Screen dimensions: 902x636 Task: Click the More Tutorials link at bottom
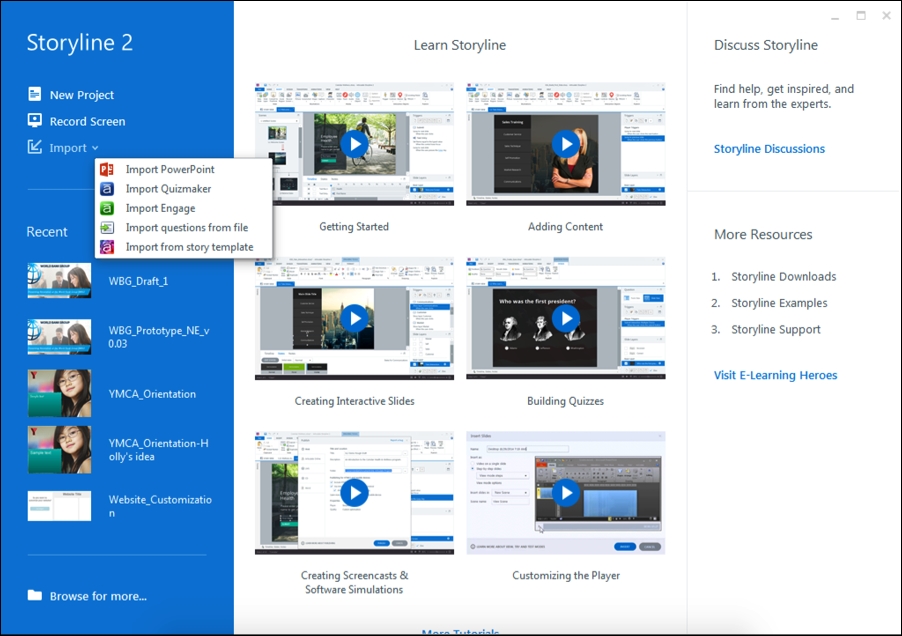tap(460, 632)
